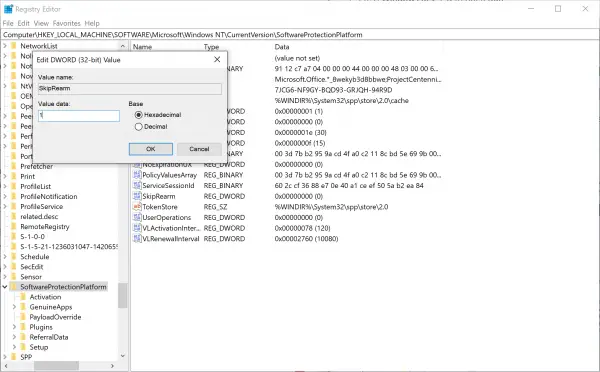Viewport: 600px width, 372px height.
Task: Select the SkipRearm DWORD value icon
Action: click(x=137, y=196)
